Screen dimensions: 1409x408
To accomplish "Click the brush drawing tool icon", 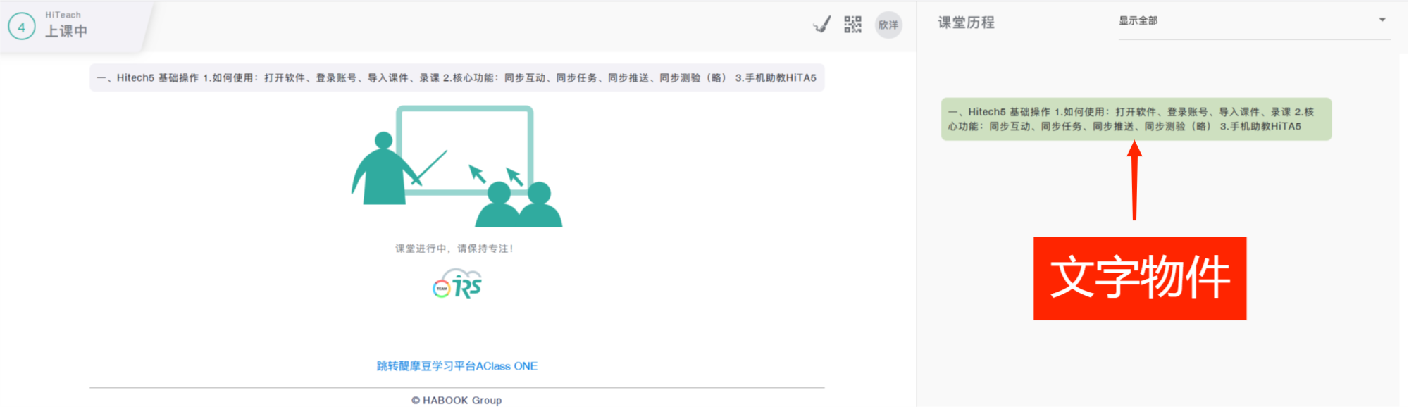I will [822, 25].
